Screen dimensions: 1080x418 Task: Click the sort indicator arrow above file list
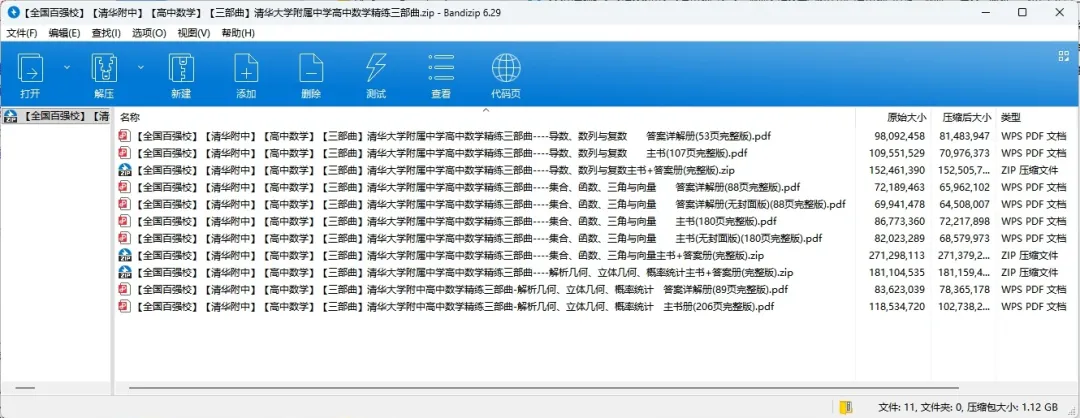coord(486,110)
